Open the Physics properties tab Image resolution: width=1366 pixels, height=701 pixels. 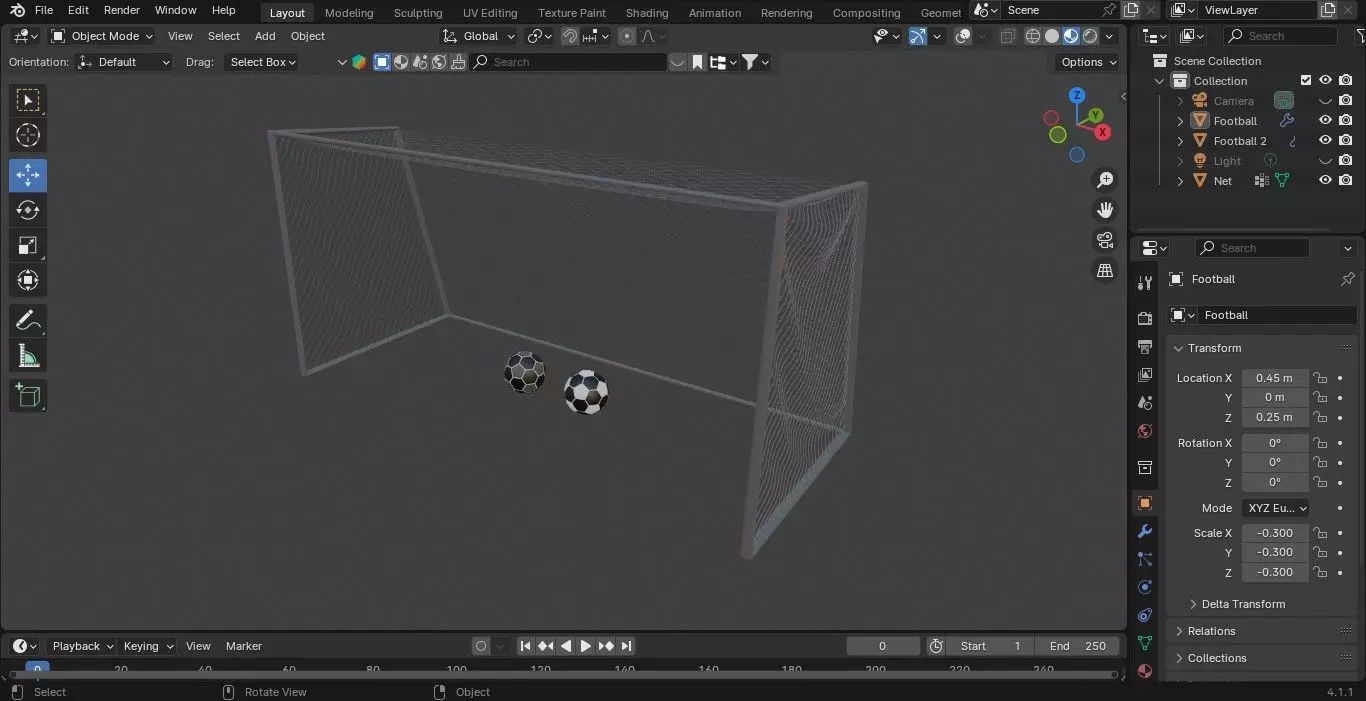point(1145,587)
